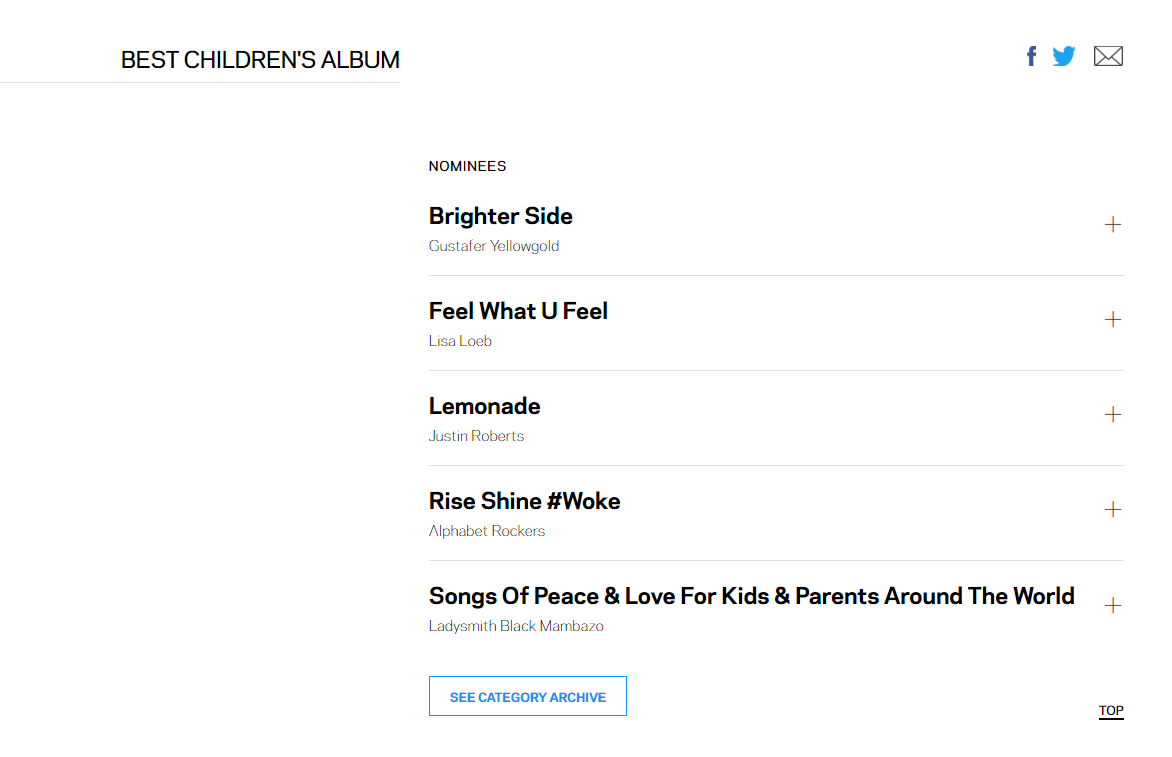Expand Lemonade nominee plus icon
Image resolution: width=1172 pixels, height=757 pixels.
1112,414
